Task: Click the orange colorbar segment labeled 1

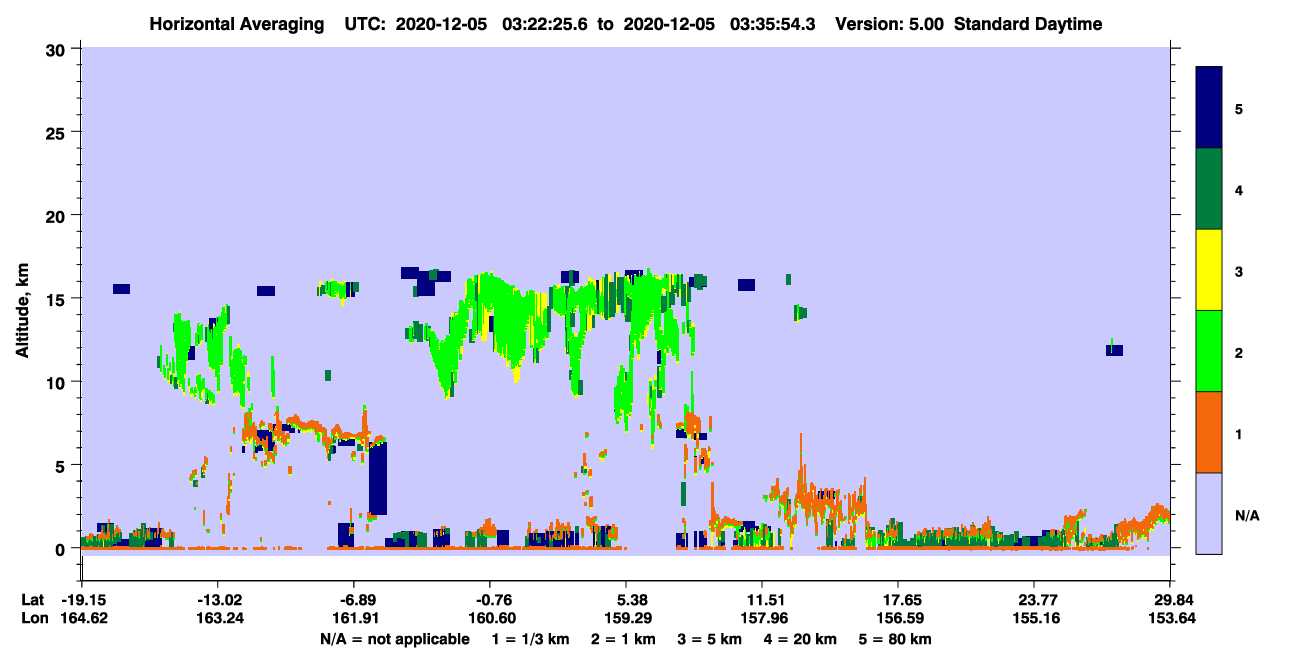Action: (1209, 432)
